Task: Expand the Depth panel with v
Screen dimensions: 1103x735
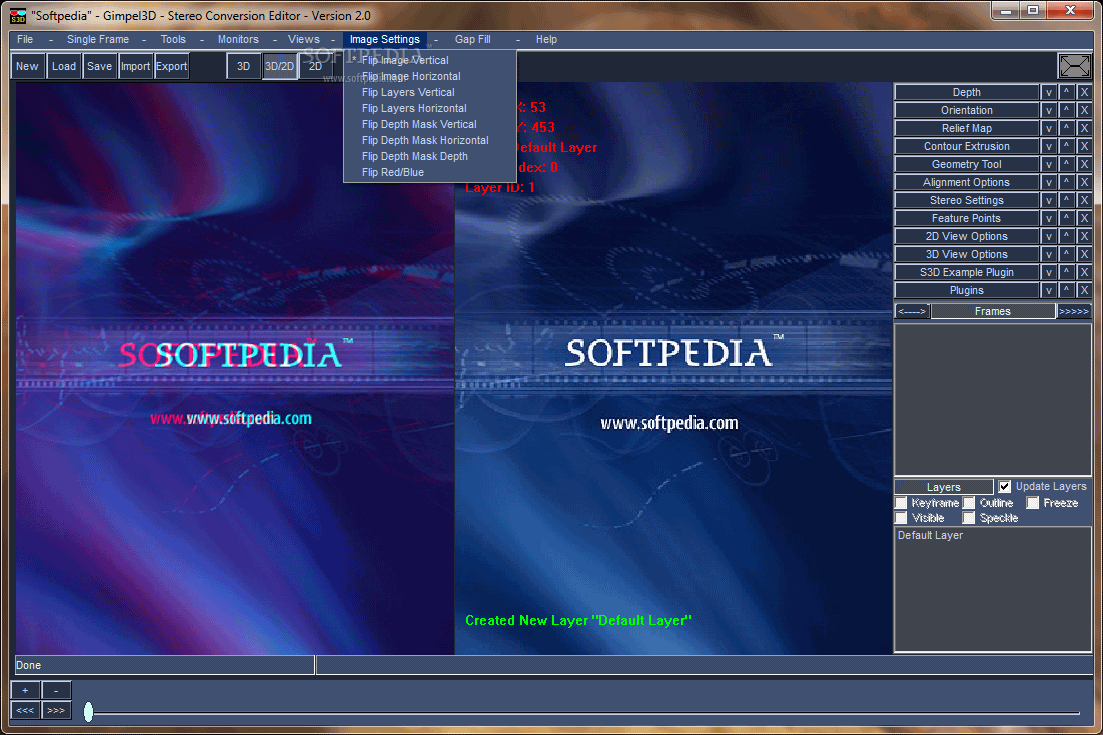Action: [x=1049, y=92]
